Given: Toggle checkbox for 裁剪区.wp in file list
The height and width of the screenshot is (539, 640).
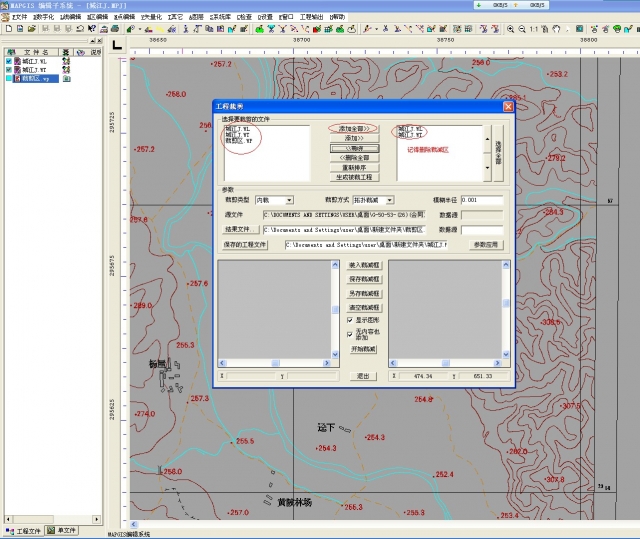Looking at the screenshot, I should [x=10, y=79].
